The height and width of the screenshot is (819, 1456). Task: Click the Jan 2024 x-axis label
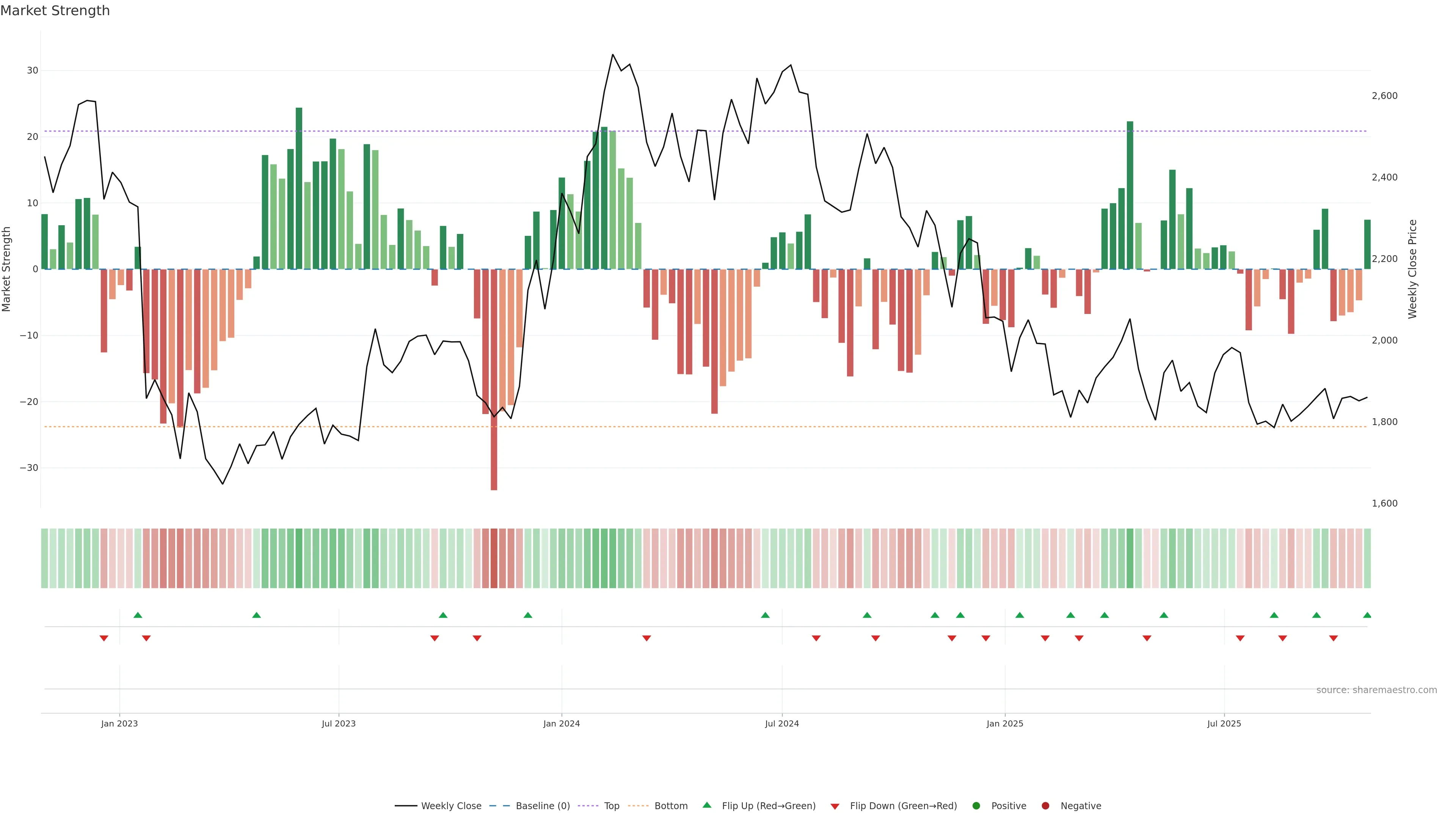pos(561,723)
